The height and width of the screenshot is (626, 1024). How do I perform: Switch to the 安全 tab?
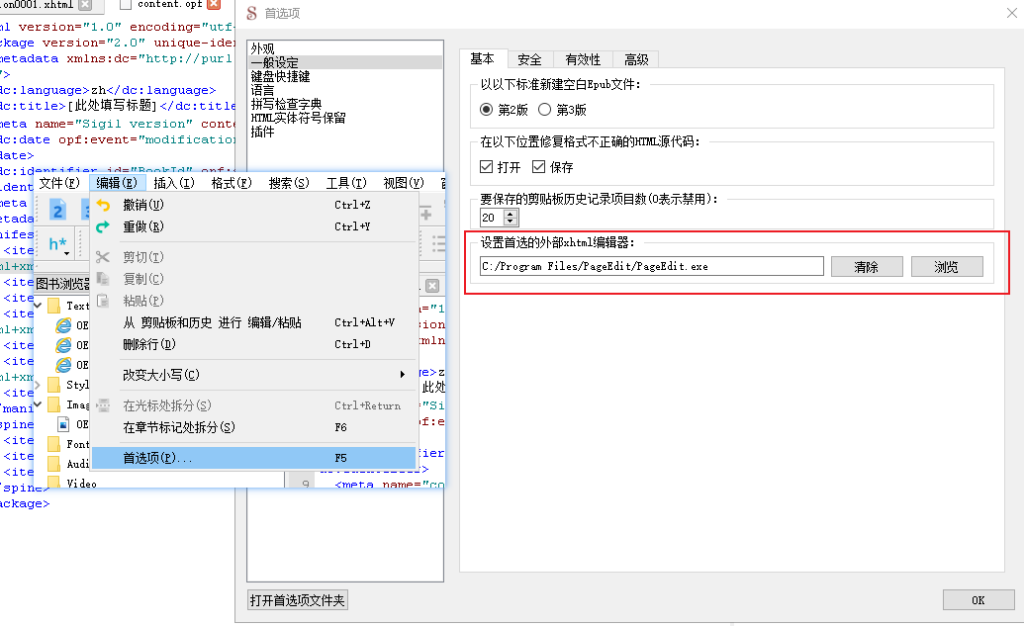tap(529, 59)
